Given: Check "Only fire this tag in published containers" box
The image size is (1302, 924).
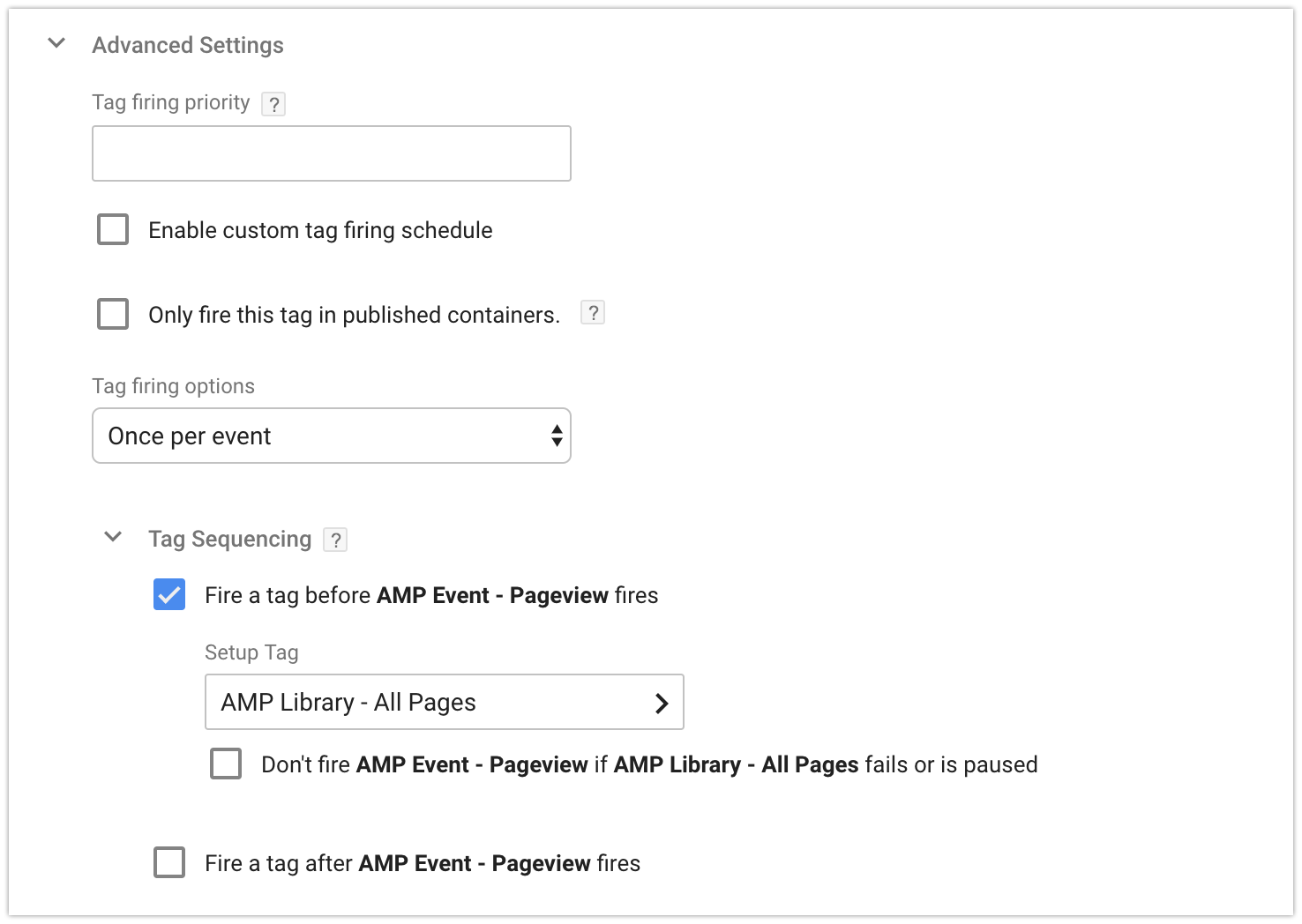Looking at the screenshot, I should (x=113, y=314).
